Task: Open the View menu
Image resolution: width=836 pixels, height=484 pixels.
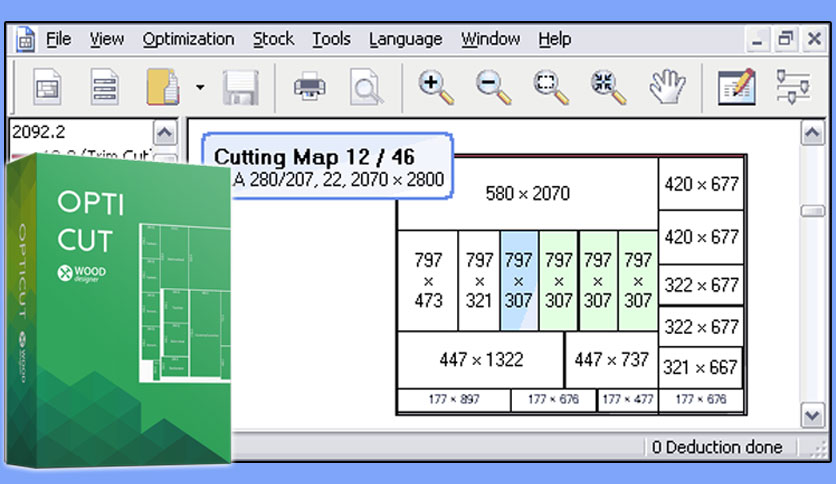Action: click(x=107, y=39)
